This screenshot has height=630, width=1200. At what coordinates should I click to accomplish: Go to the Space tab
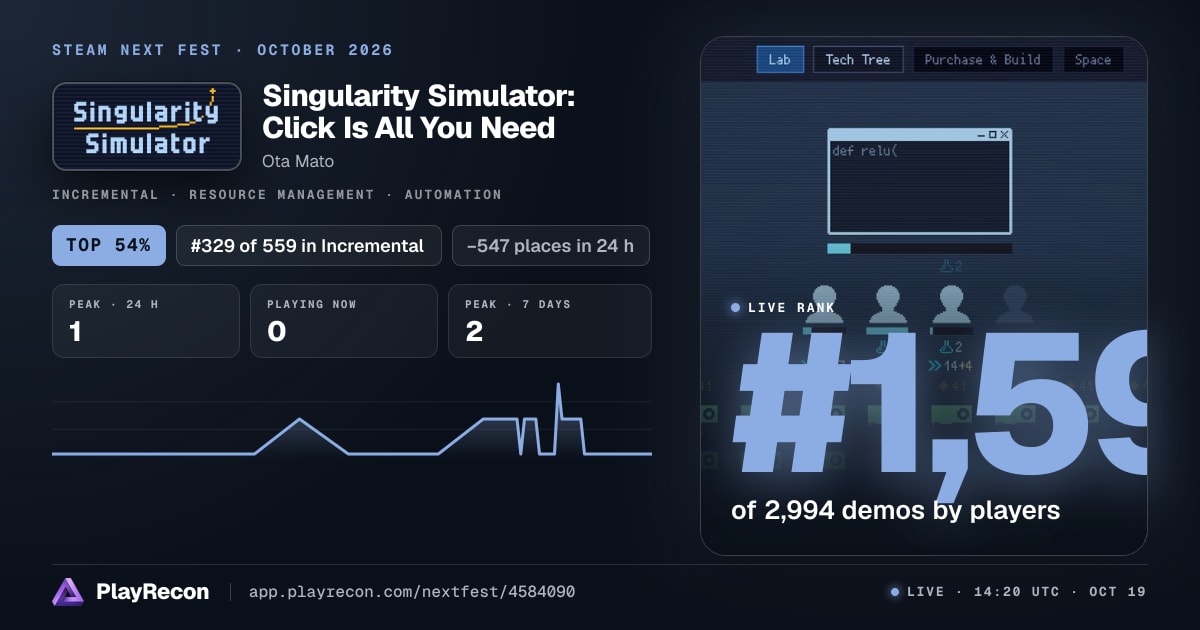click(x=1093, y=60)
